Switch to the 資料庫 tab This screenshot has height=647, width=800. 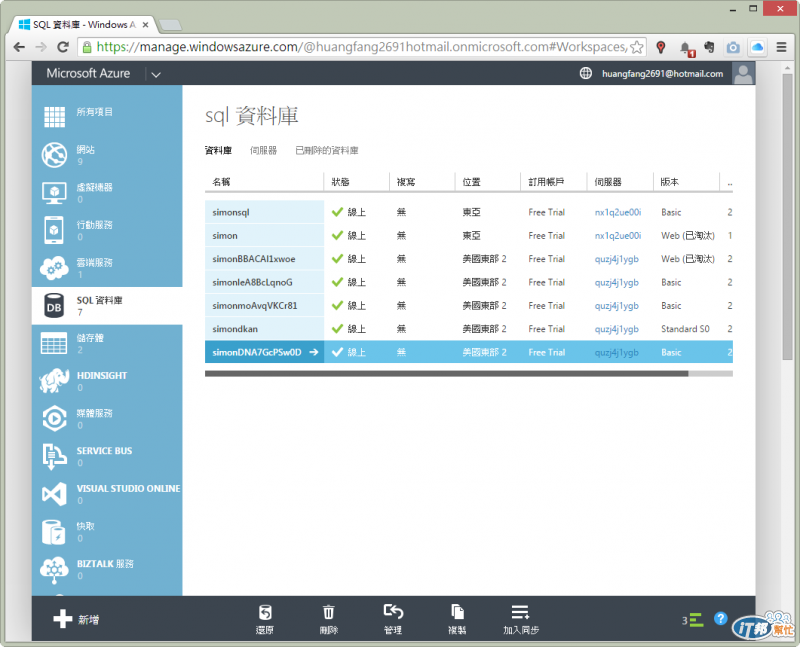click(218, 151)
